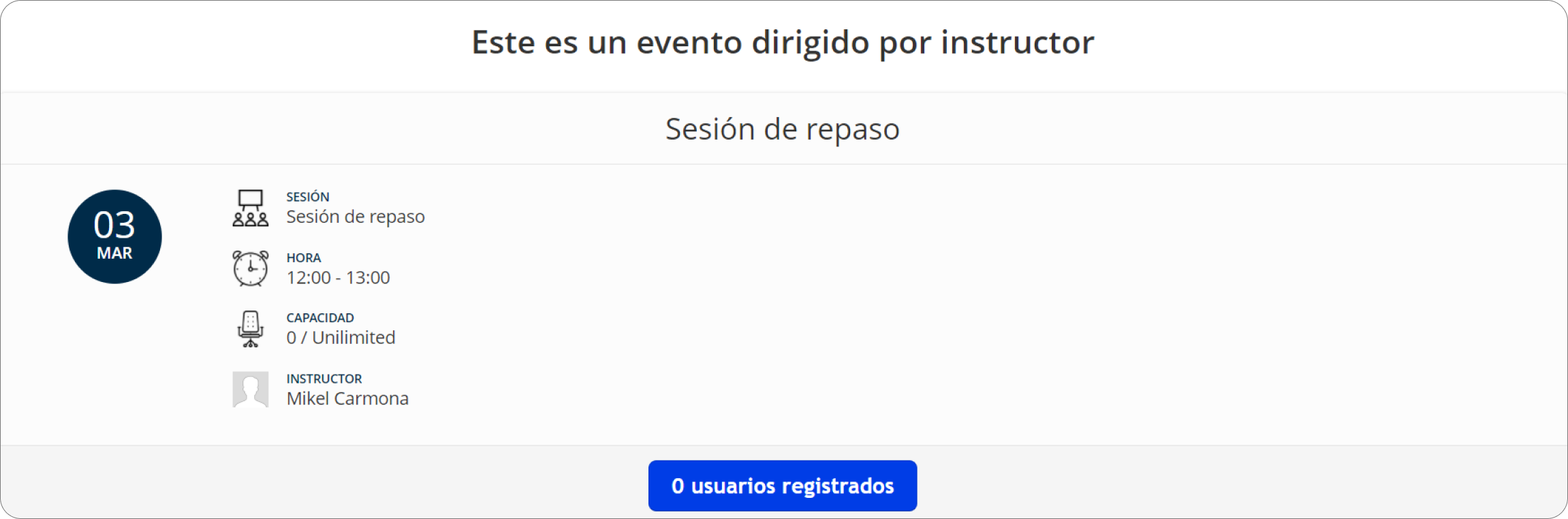Click the HORA label

tap(304, 258)
